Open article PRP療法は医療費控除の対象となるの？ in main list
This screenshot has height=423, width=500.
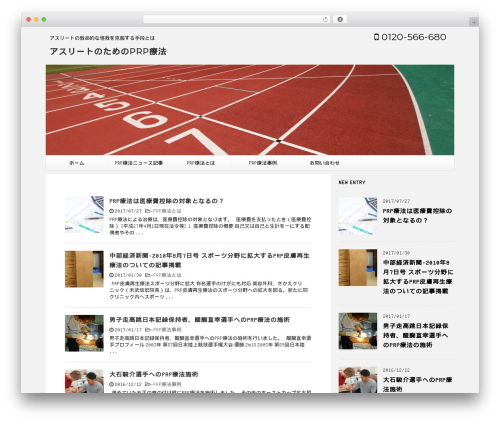click(x=166, y=201)
